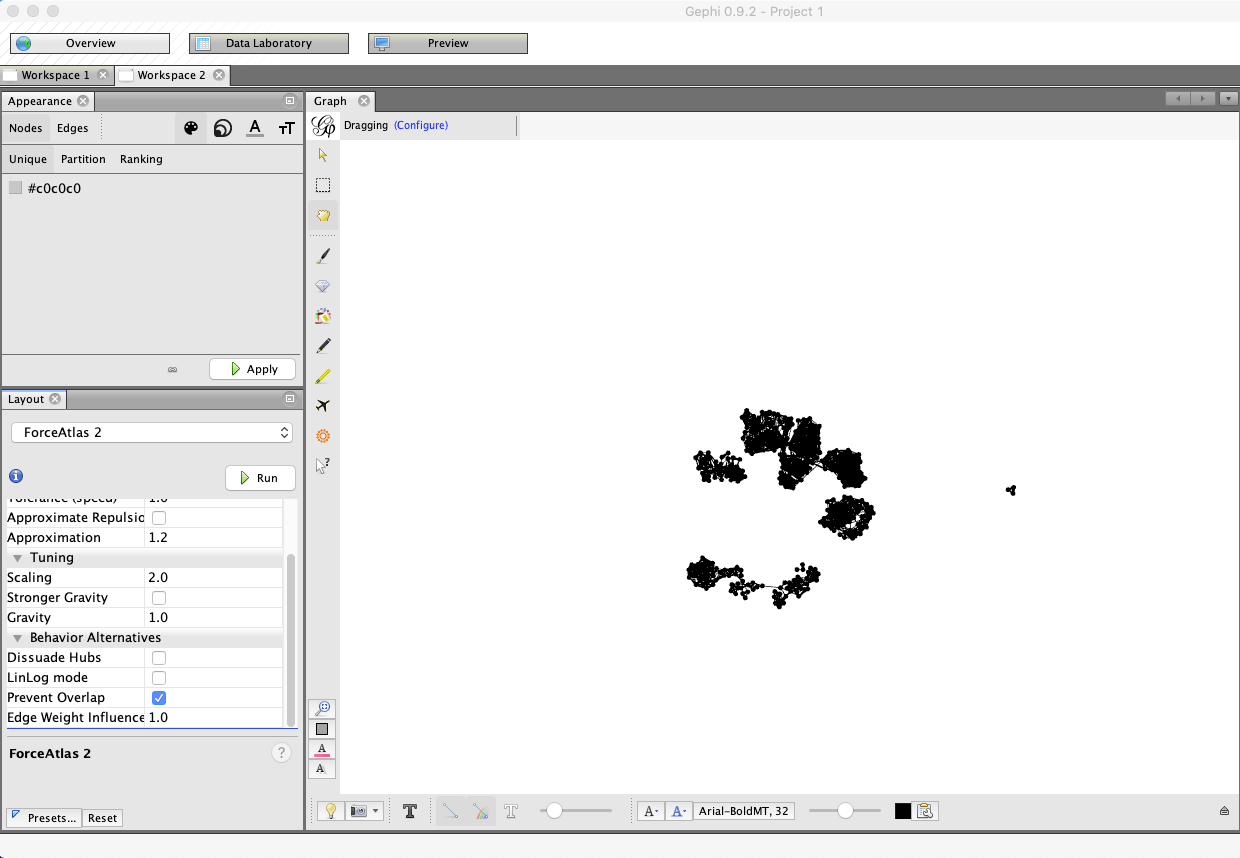Open the ForceAtlas 2 layout dropdown

click(151, 432)
